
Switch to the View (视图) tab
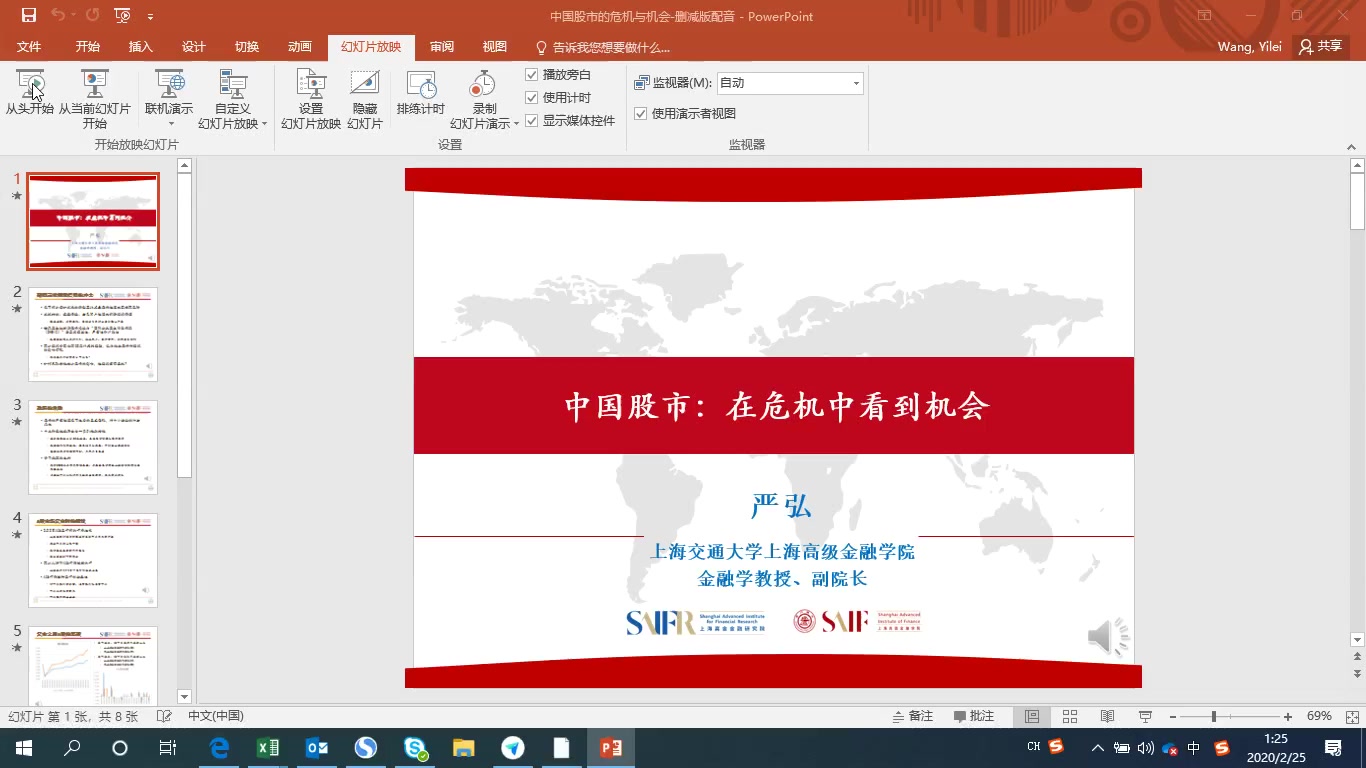[x=495, y=47]
